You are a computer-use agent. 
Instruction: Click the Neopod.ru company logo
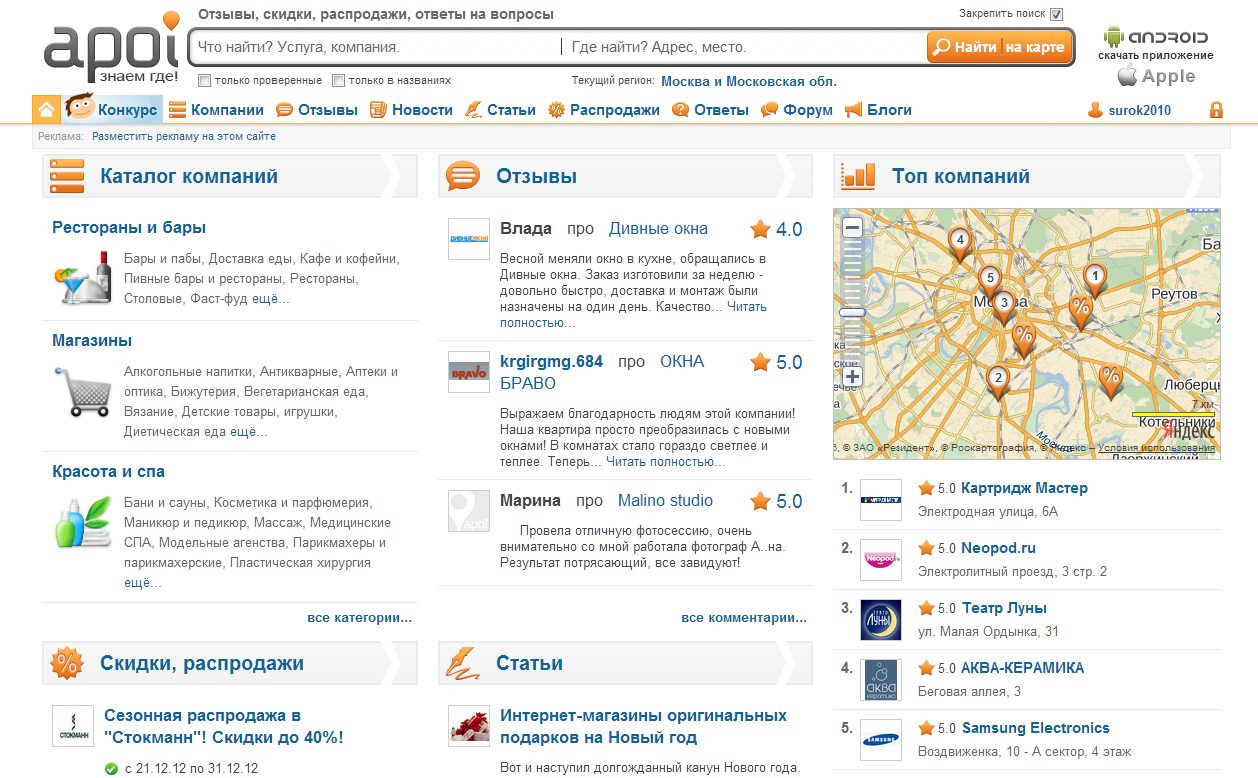(881, 560)
